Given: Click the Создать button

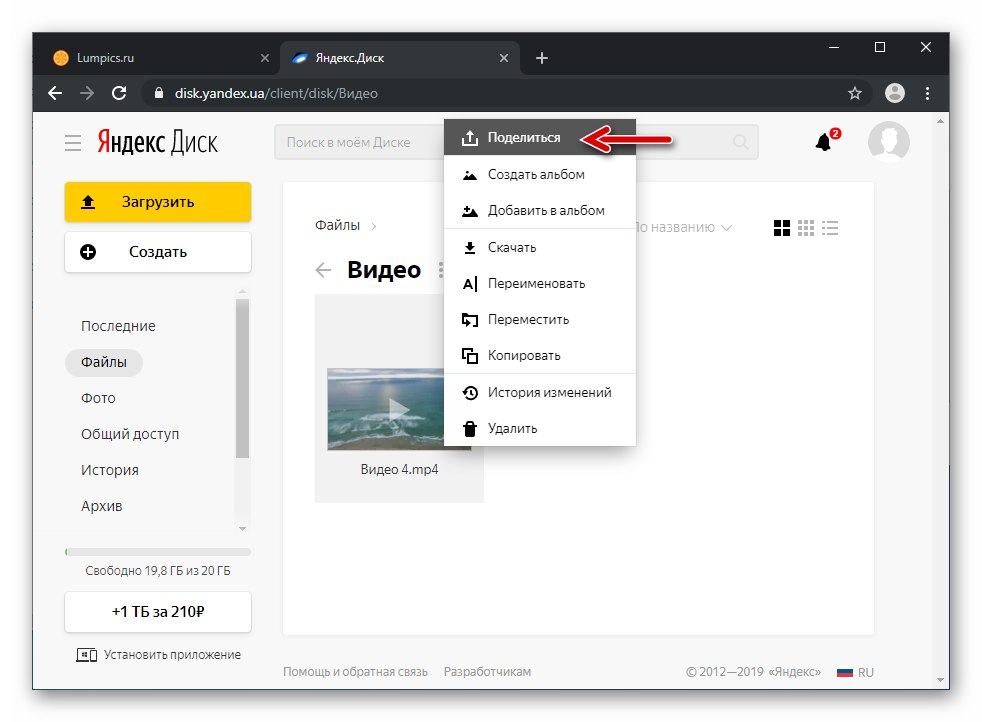Looking at the screenshot, I should point(158,252).
